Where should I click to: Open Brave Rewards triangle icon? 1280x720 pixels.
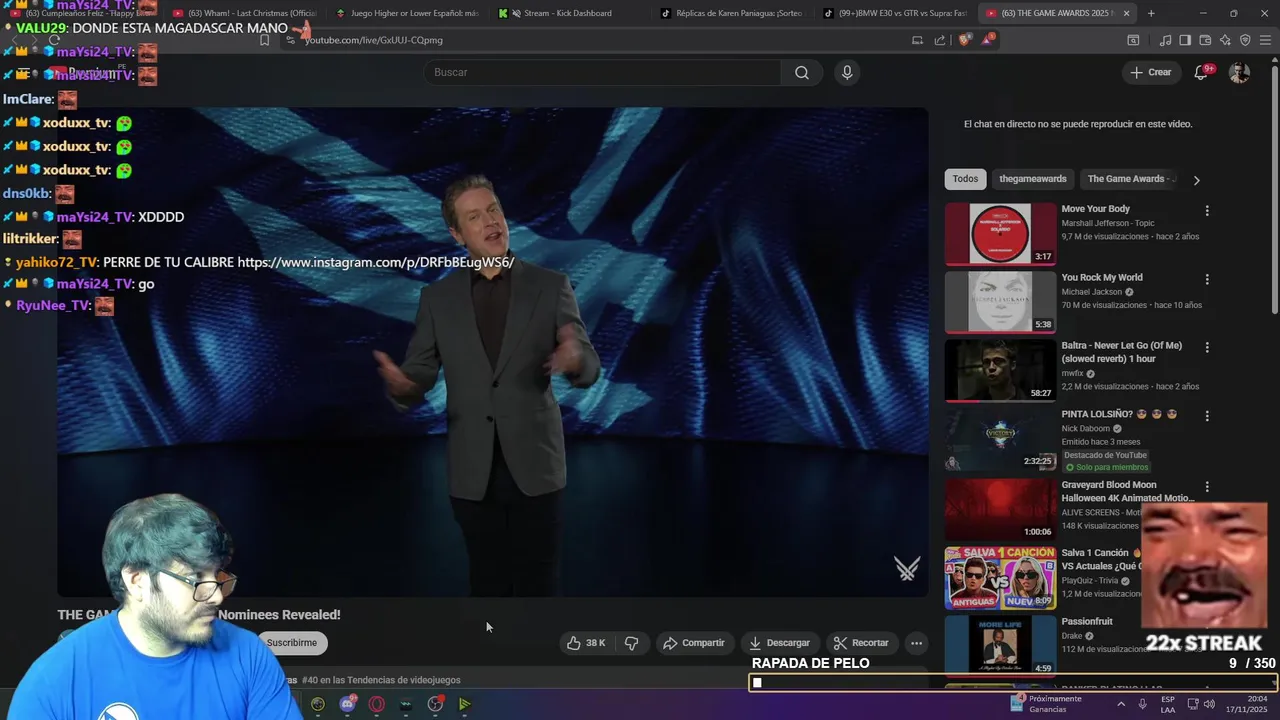[x=988, y=40]
